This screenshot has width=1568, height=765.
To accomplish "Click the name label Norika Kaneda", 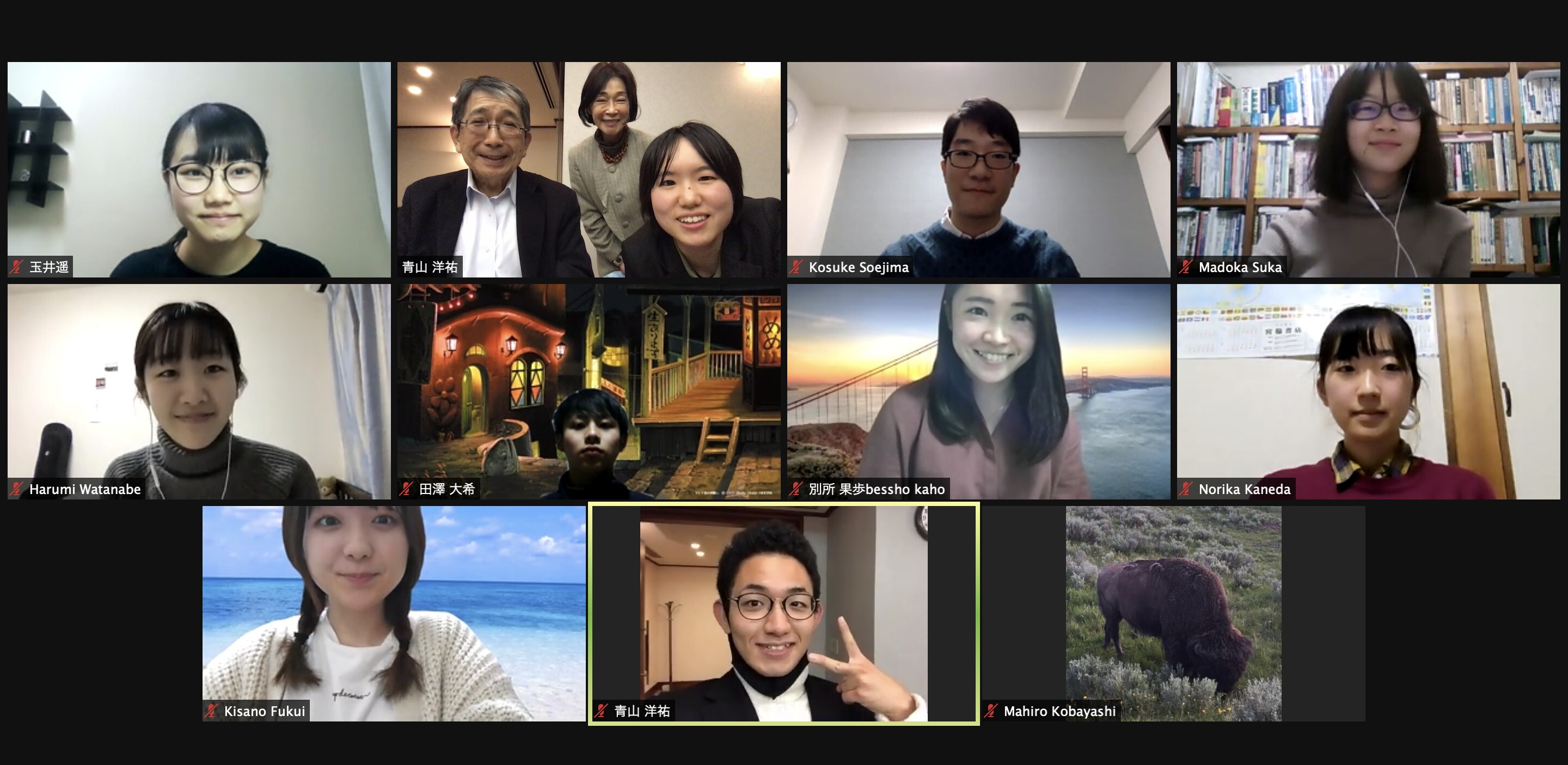I will [x=1245, y=489].
